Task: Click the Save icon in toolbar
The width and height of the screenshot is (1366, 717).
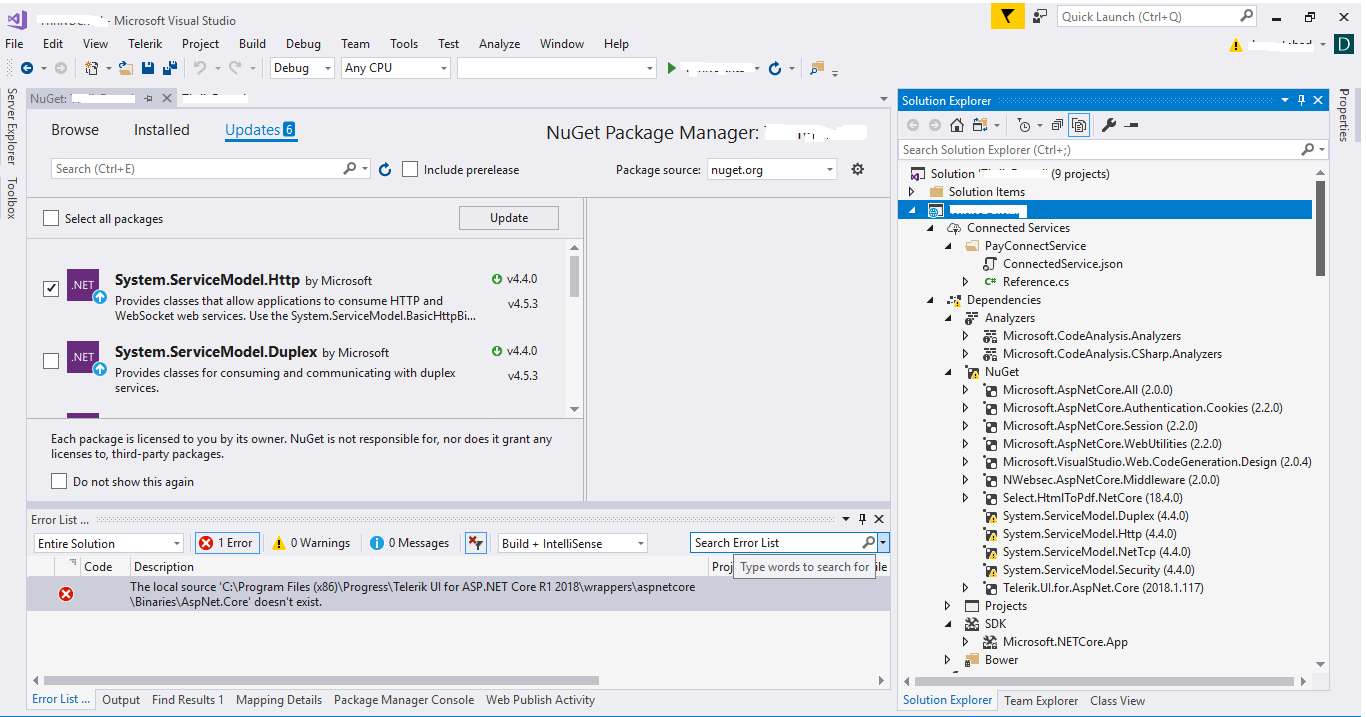Action: tap(148, 68)
